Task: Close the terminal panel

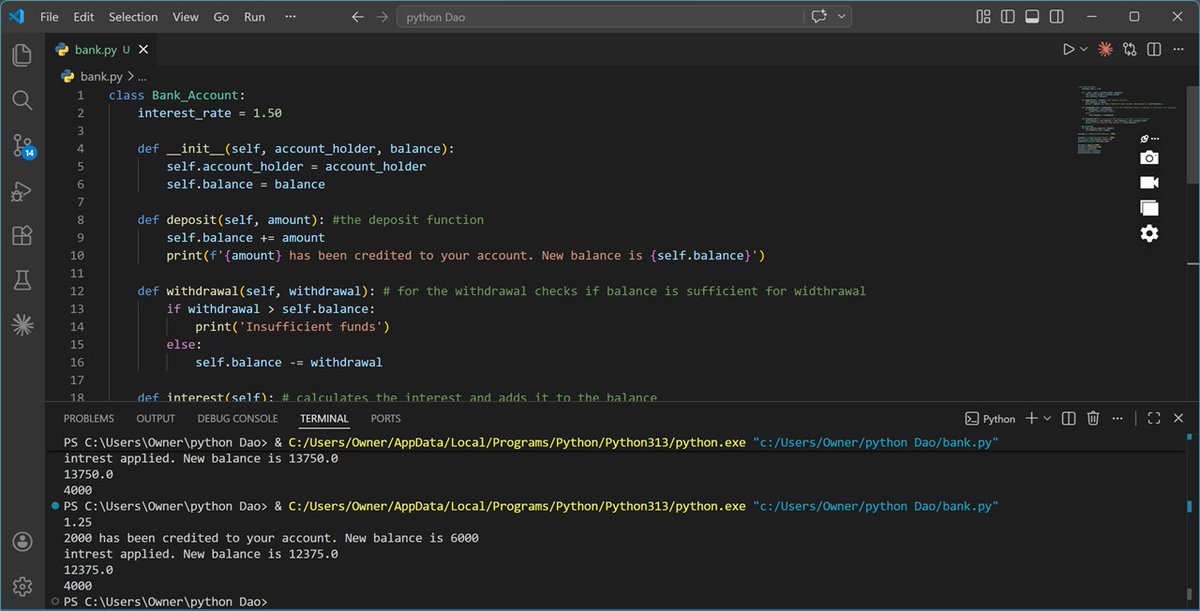Action: click(1178, 419)
